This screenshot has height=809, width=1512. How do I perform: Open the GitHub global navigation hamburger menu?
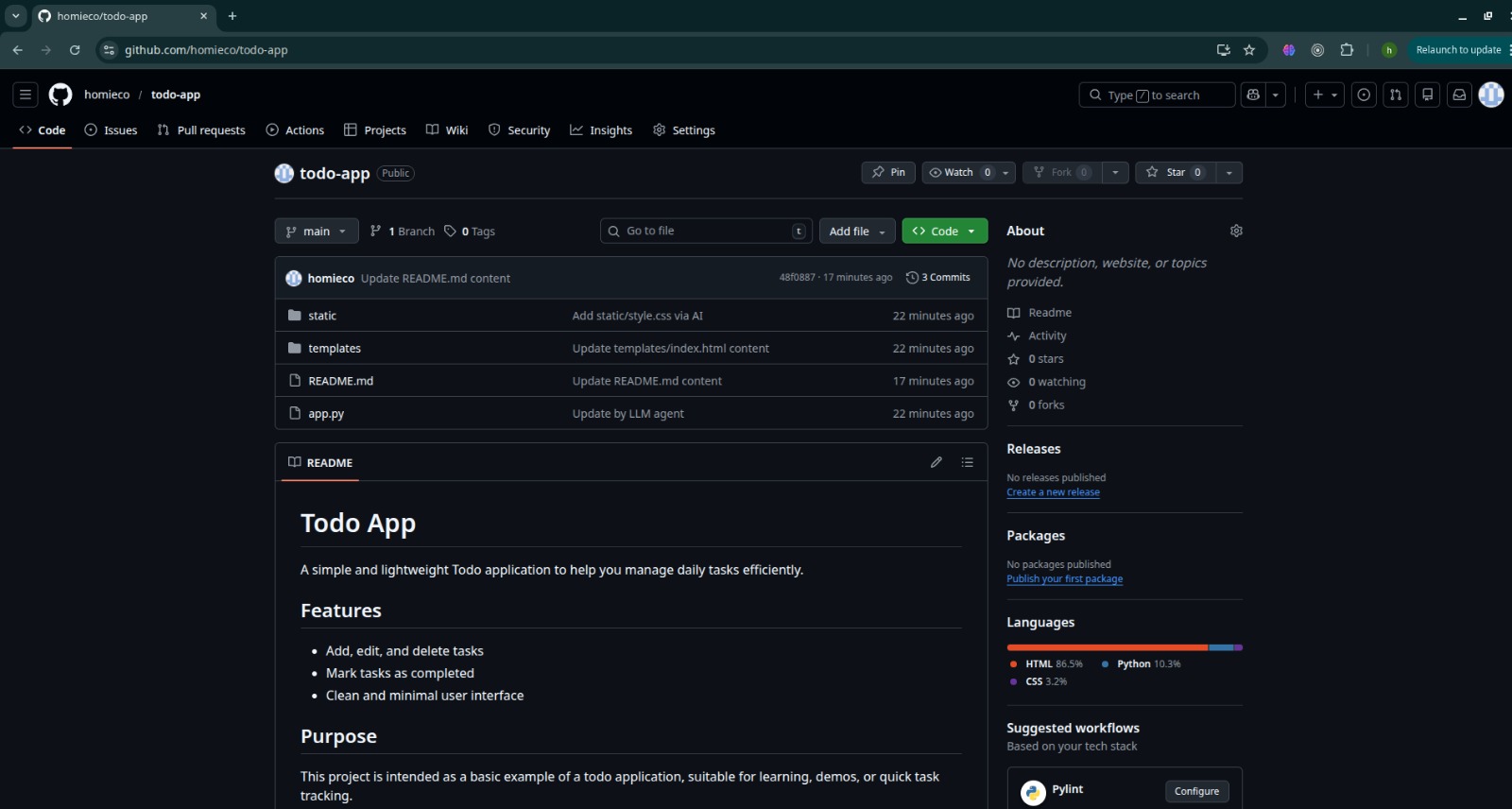[x=26, y=95]
